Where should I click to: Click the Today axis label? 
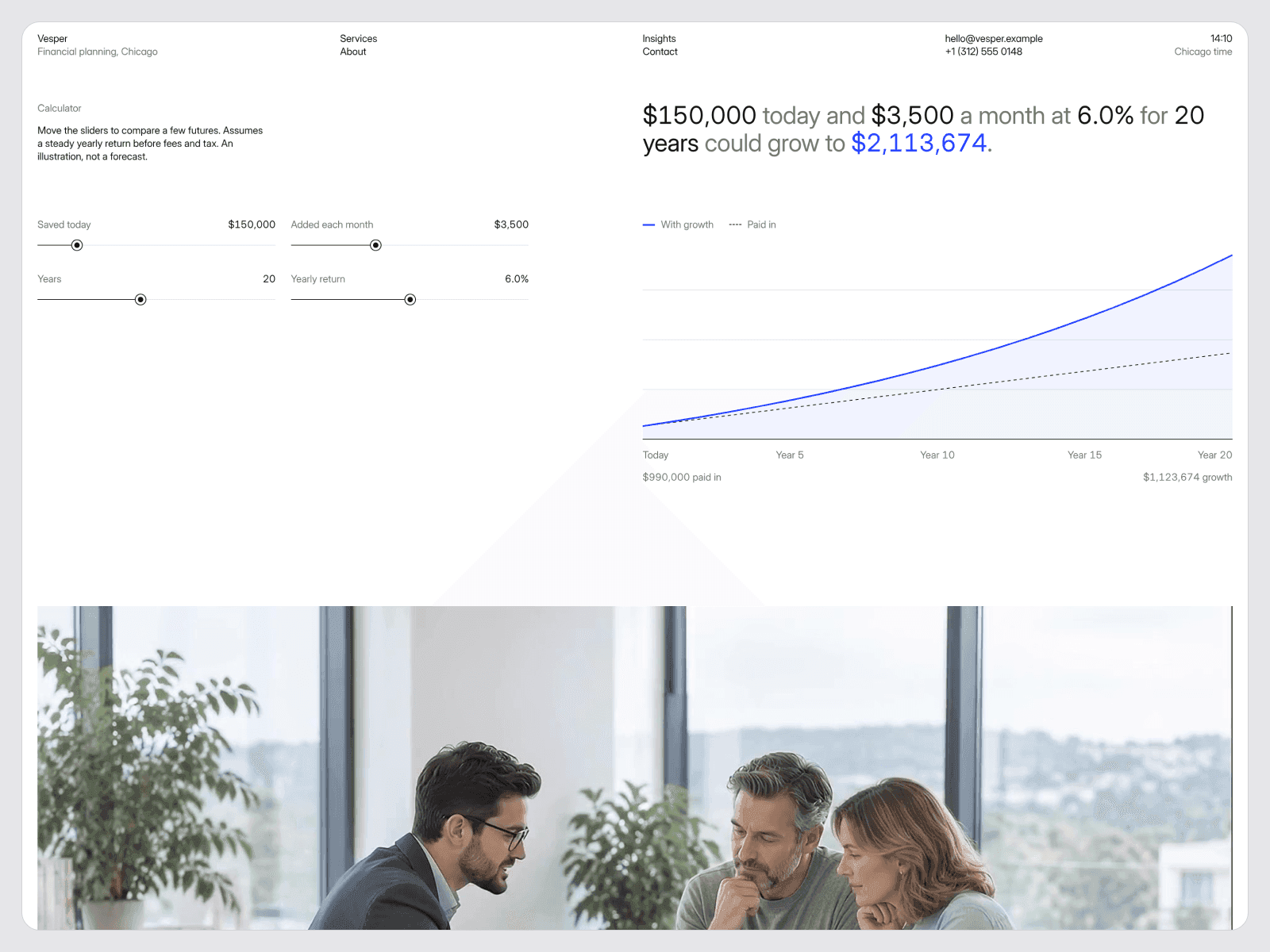[656, 455]
